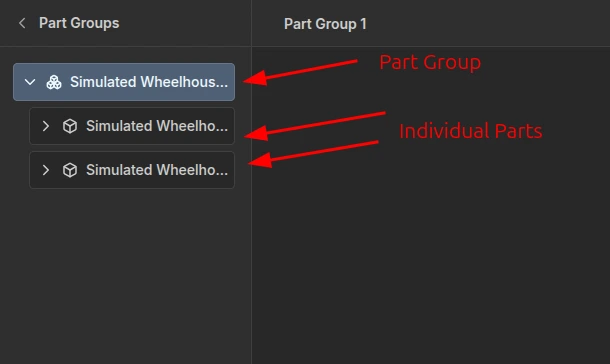Click the red Individual Parts annotation text
Image resolution: width=610 pixels, height=364 pixels.
click(x=471, y=131)
